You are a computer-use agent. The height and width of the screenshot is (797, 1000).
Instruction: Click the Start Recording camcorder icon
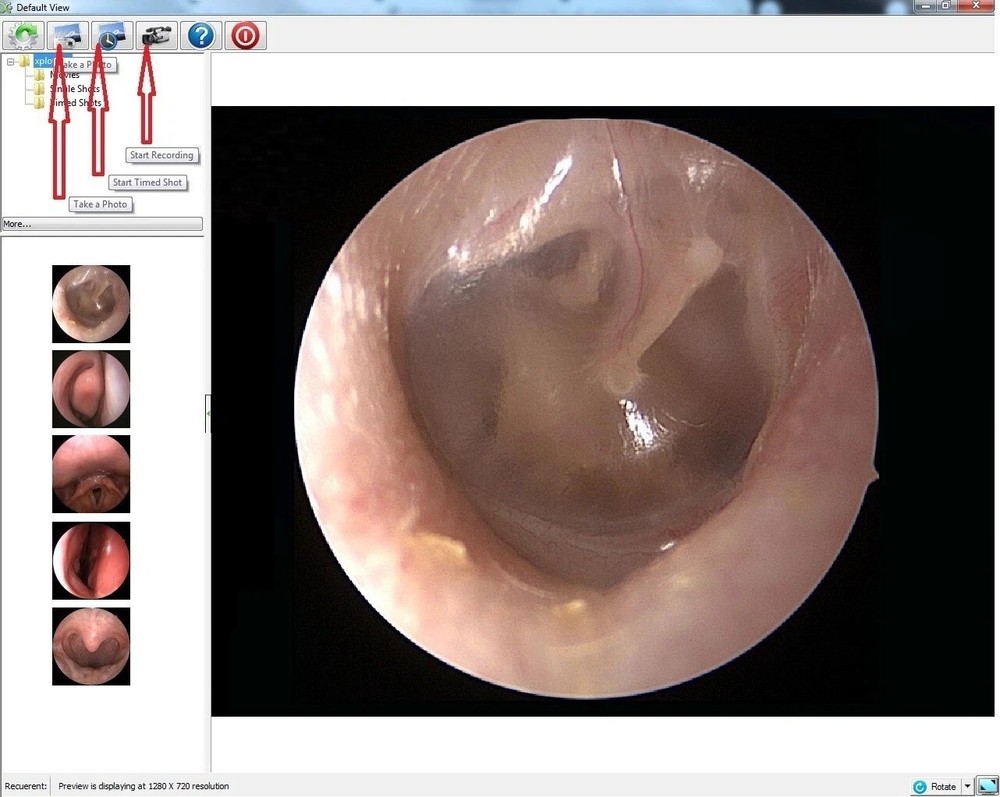(155, 35)
